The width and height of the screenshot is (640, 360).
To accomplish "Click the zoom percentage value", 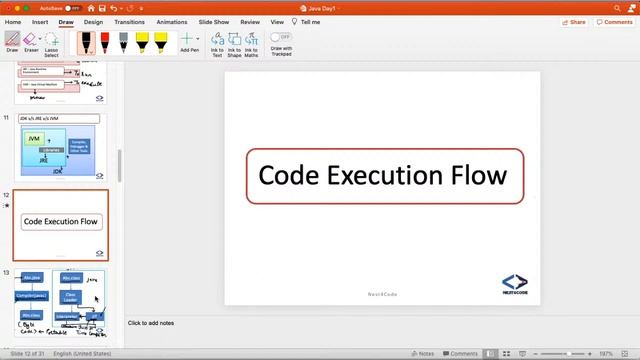I will tap(606, 354).
